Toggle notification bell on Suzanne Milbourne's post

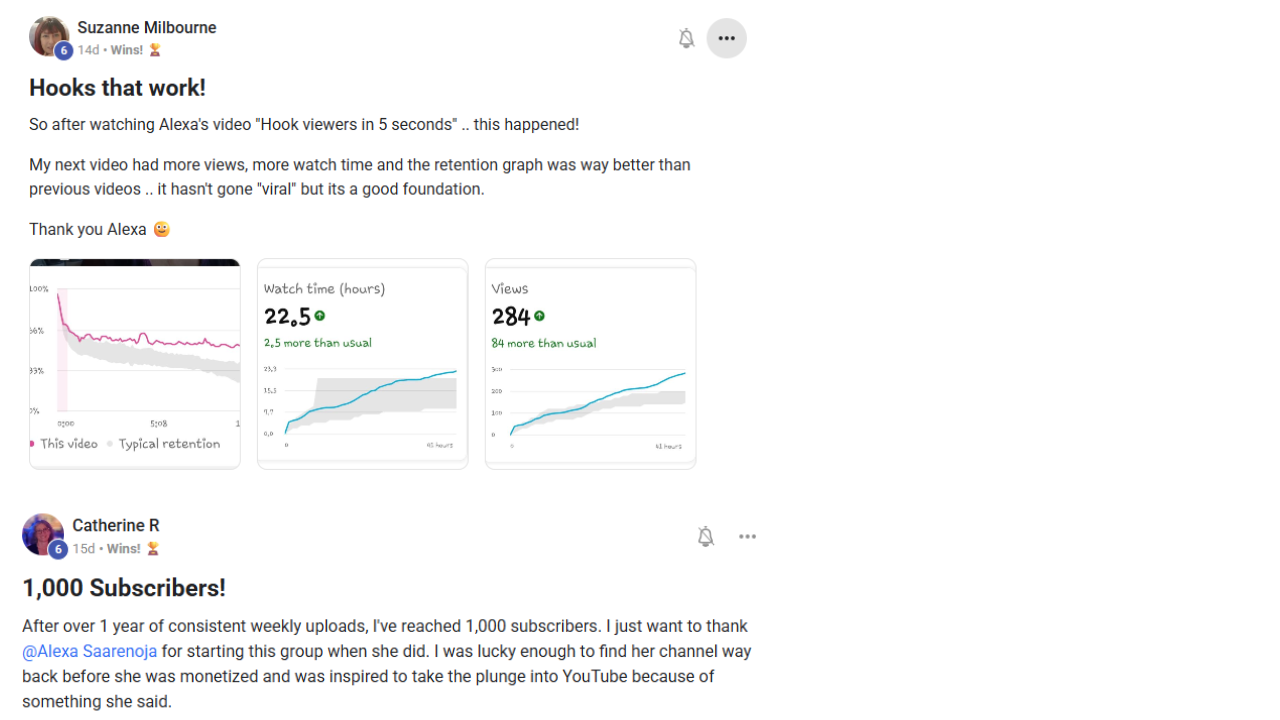click(x=686, y=39)
